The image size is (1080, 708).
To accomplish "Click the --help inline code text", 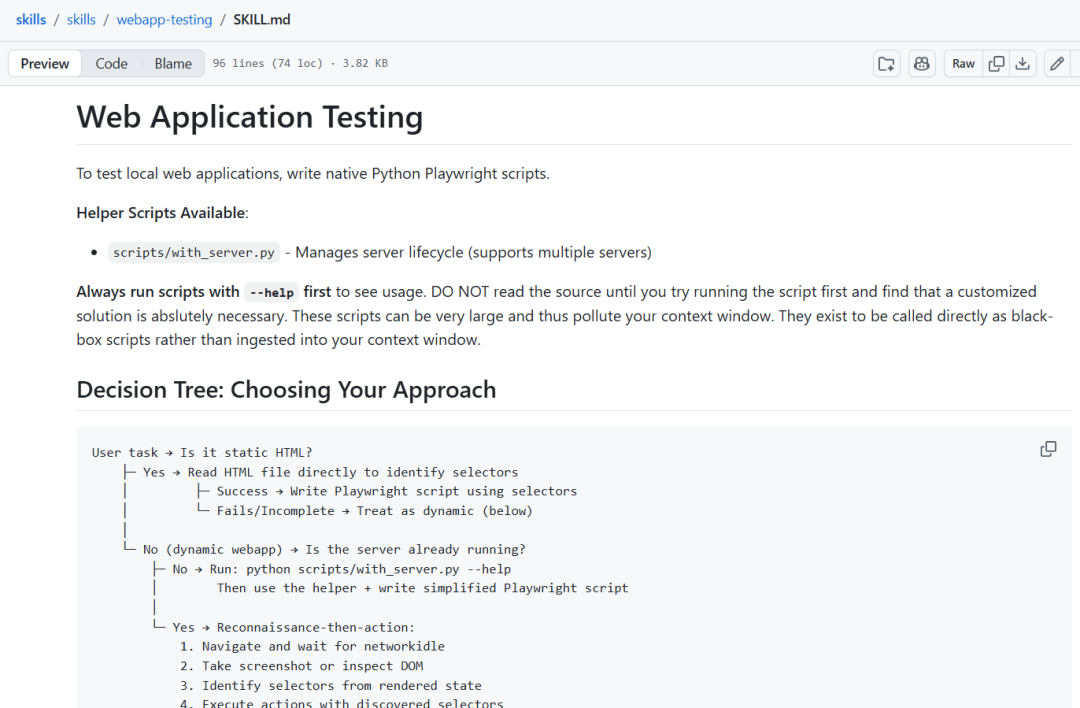I will (271, 292).
